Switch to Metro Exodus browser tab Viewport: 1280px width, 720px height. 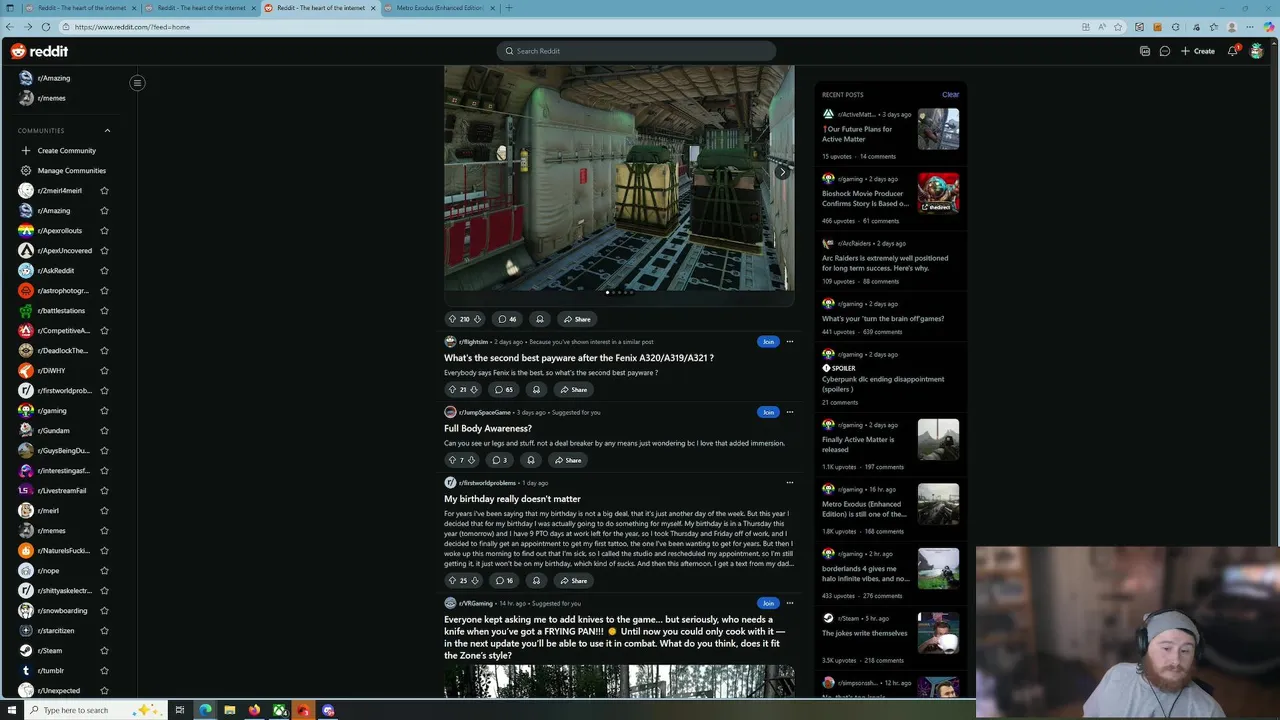(x=440, y=8)
